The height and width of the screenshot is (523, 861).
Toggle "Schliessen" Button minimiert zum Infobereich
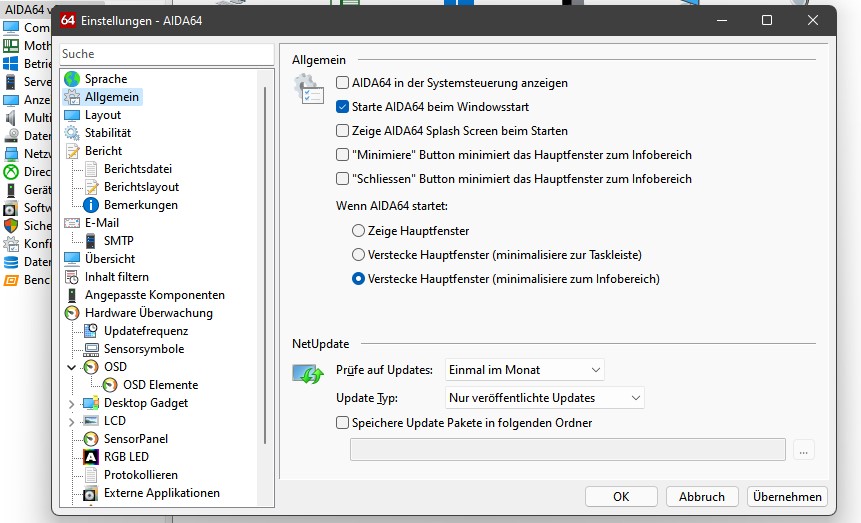(342, 179)
